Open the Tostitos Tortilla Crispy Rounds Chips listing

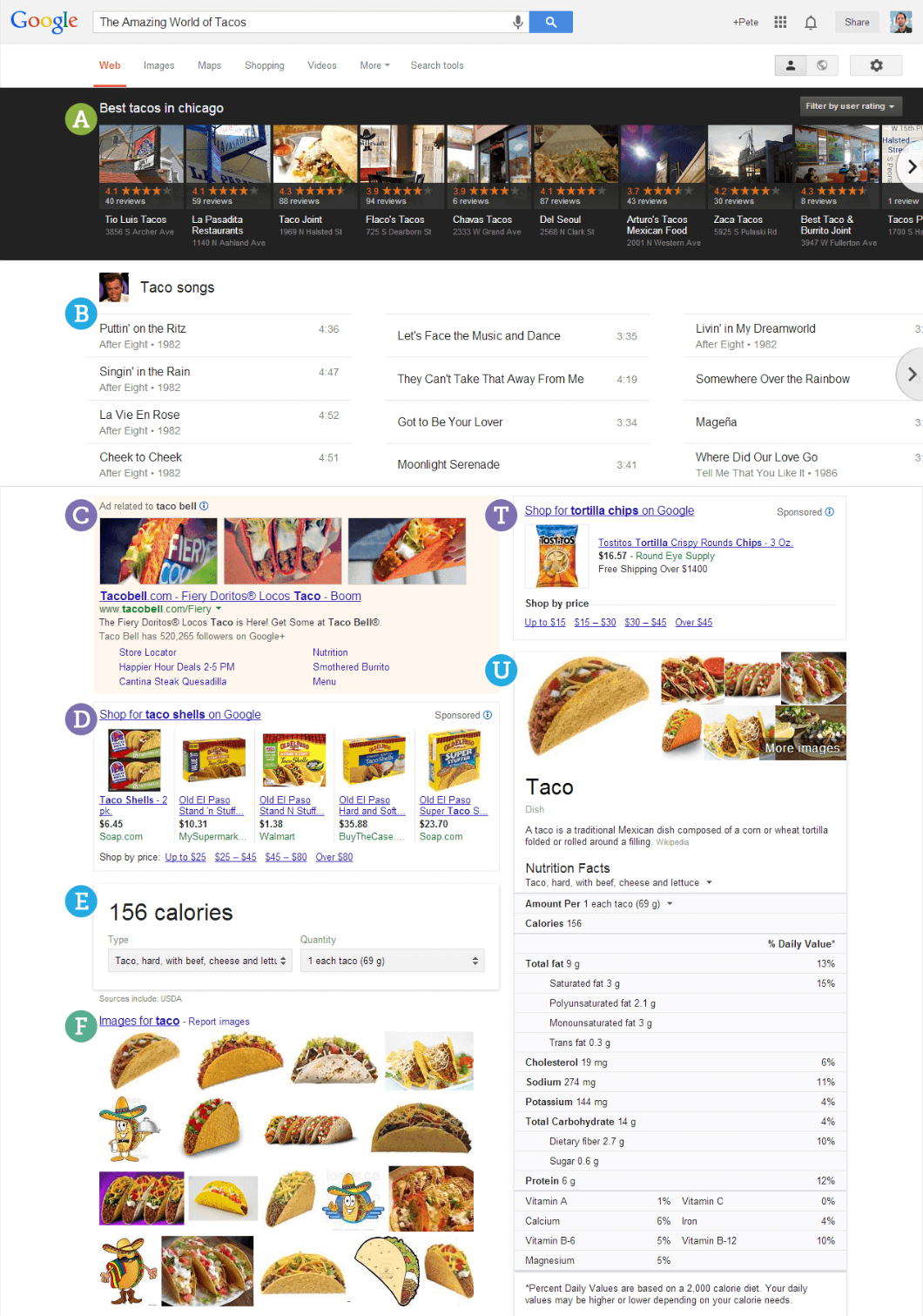coord(696,543)
